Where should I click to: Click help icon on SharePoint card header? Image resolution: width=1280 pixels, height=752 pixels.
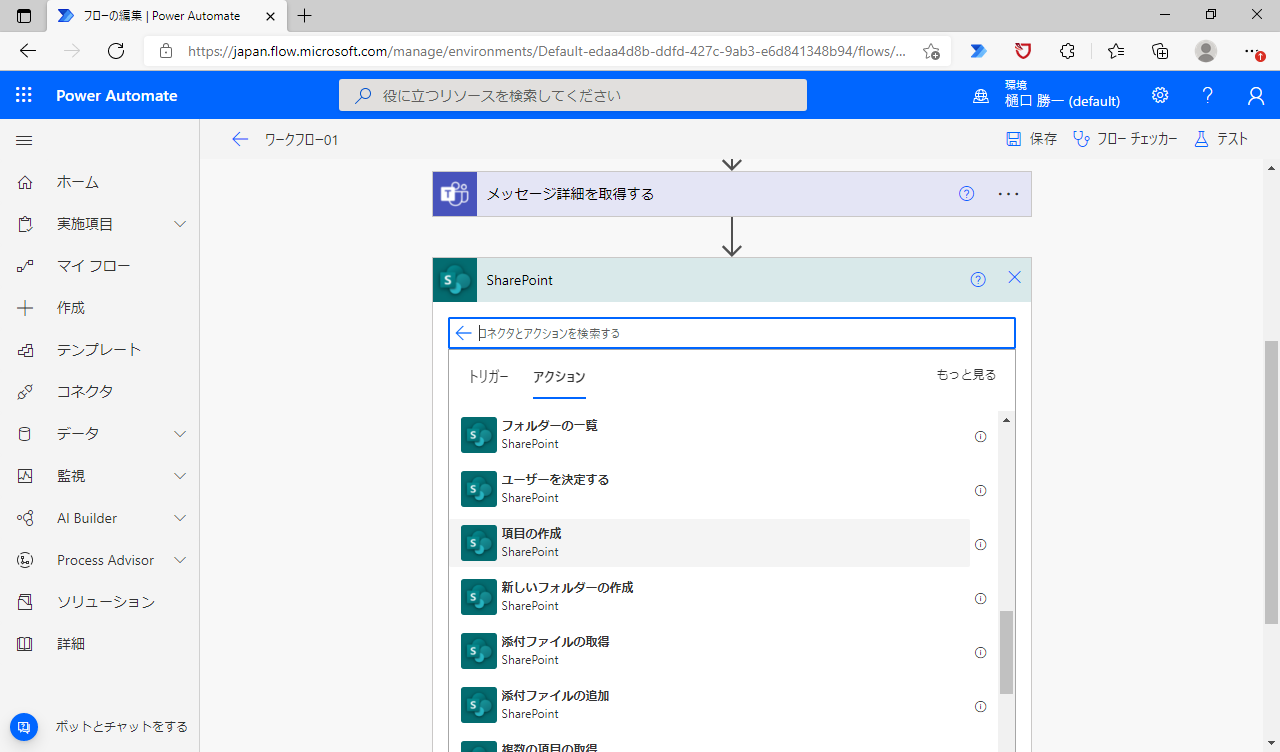point(978,280)
